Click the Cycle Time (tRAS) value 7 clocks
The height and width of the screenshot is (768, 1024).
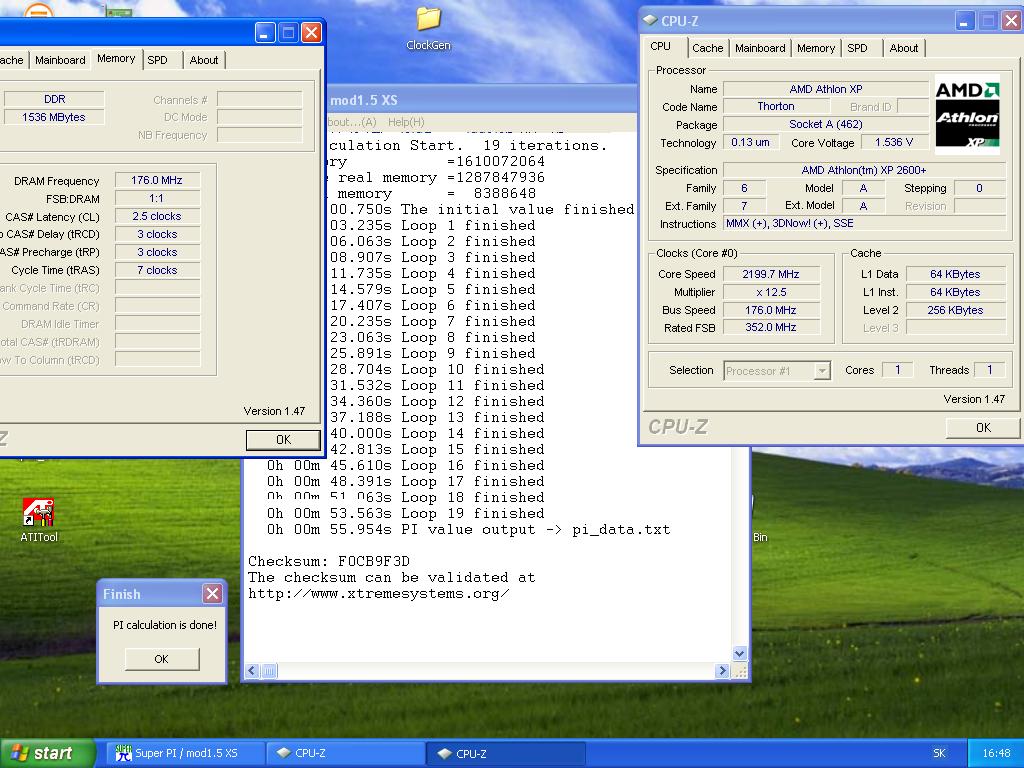tap(157, 270)
